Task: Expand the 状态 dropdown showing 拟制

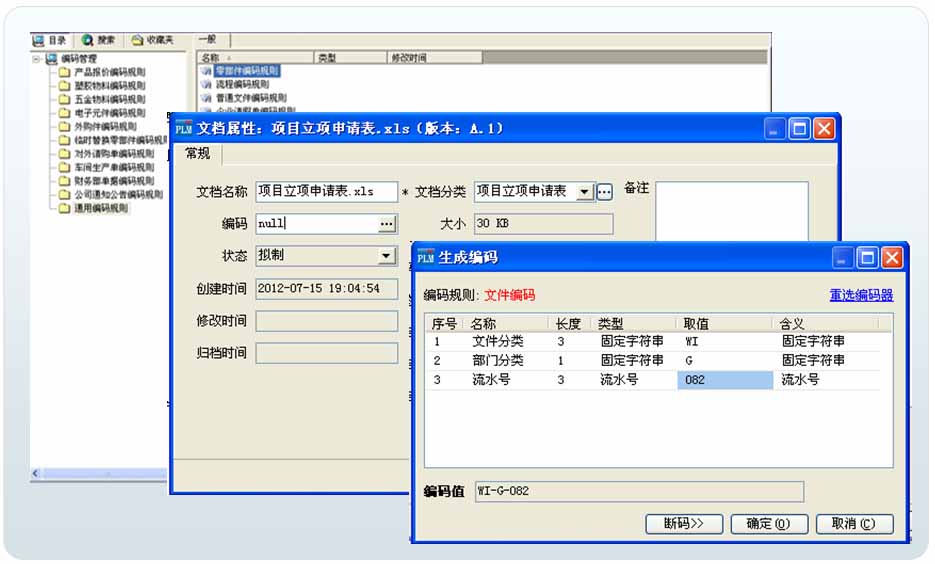Action: point(387,256)
